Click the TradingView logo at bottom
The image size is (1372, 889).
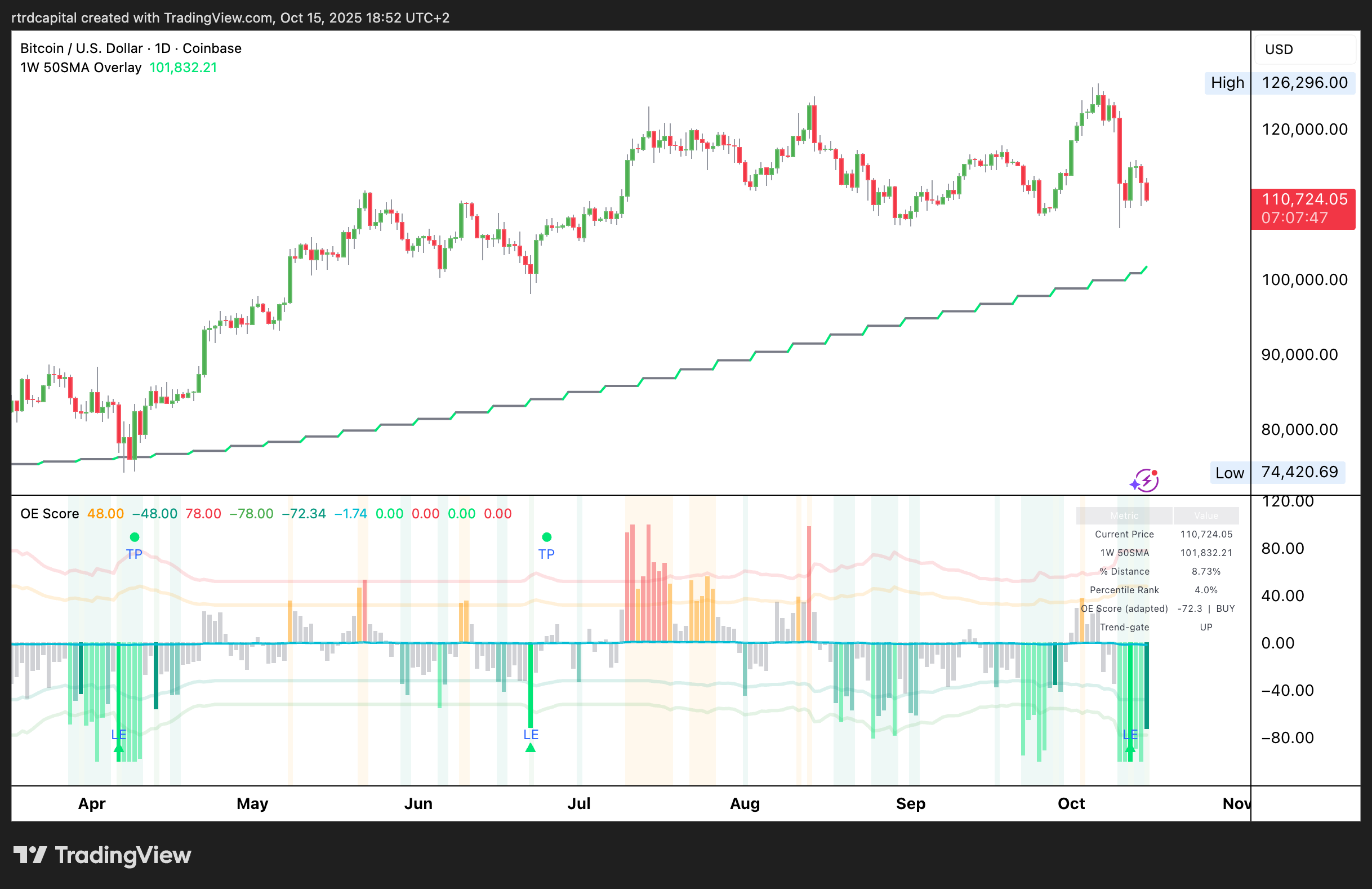click(x=102, y=855)
